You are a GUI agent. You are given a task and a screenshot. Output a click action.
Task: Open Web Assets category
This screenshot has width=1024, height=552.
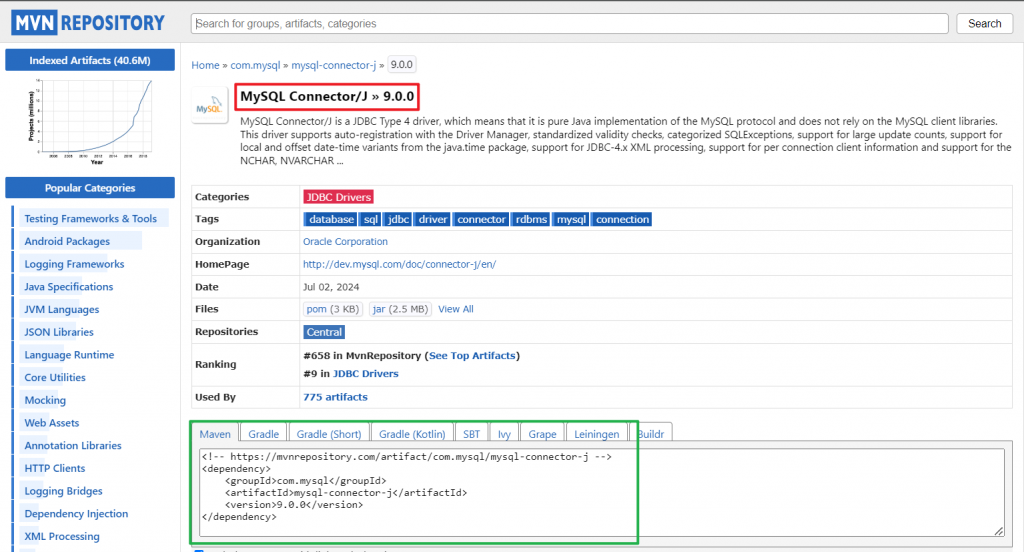pos(52,423)
